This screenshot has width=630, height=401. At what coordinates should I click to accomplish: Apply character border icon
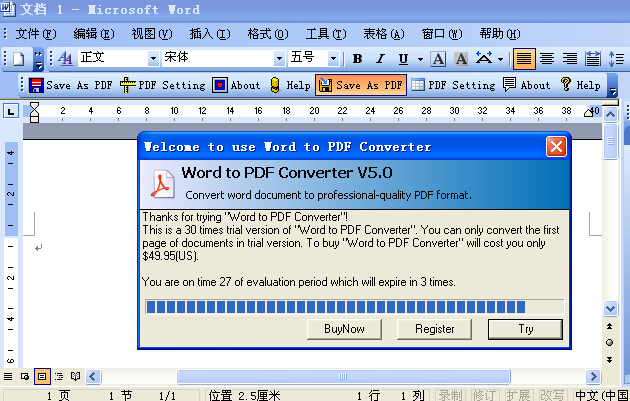point(438,59)
